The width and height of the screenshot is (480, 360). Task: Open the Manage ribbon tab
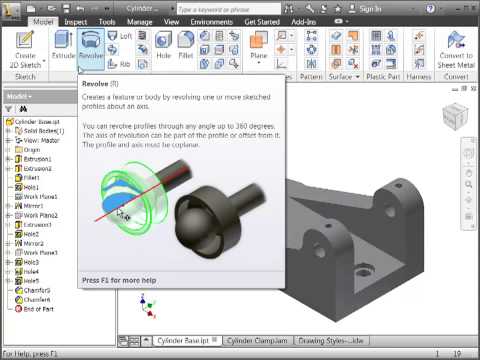coord(140,22)
